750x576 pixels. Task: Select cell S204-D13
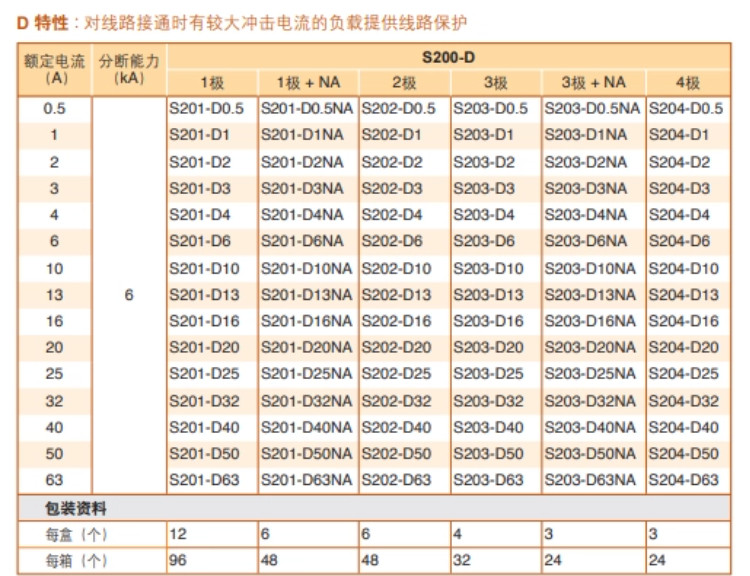[684, 295]
